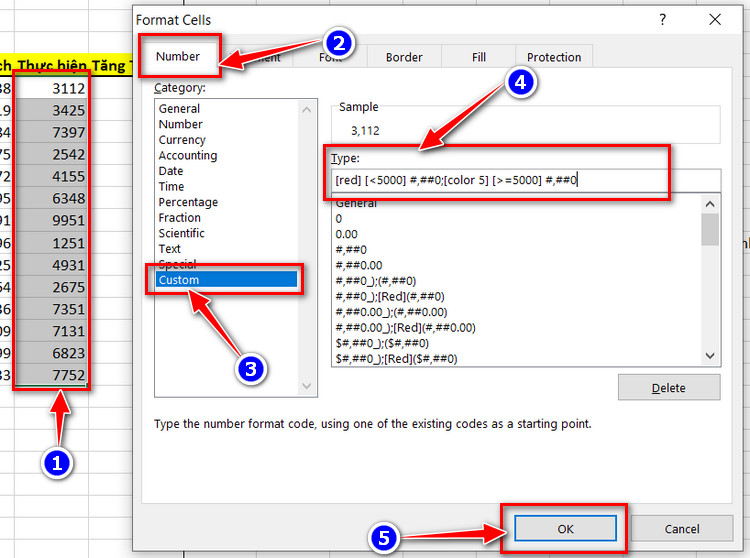Click the format list scrollbar thumb
This screenshot has height=558, width=750.
pyautogui.click(x=710, y=230)
